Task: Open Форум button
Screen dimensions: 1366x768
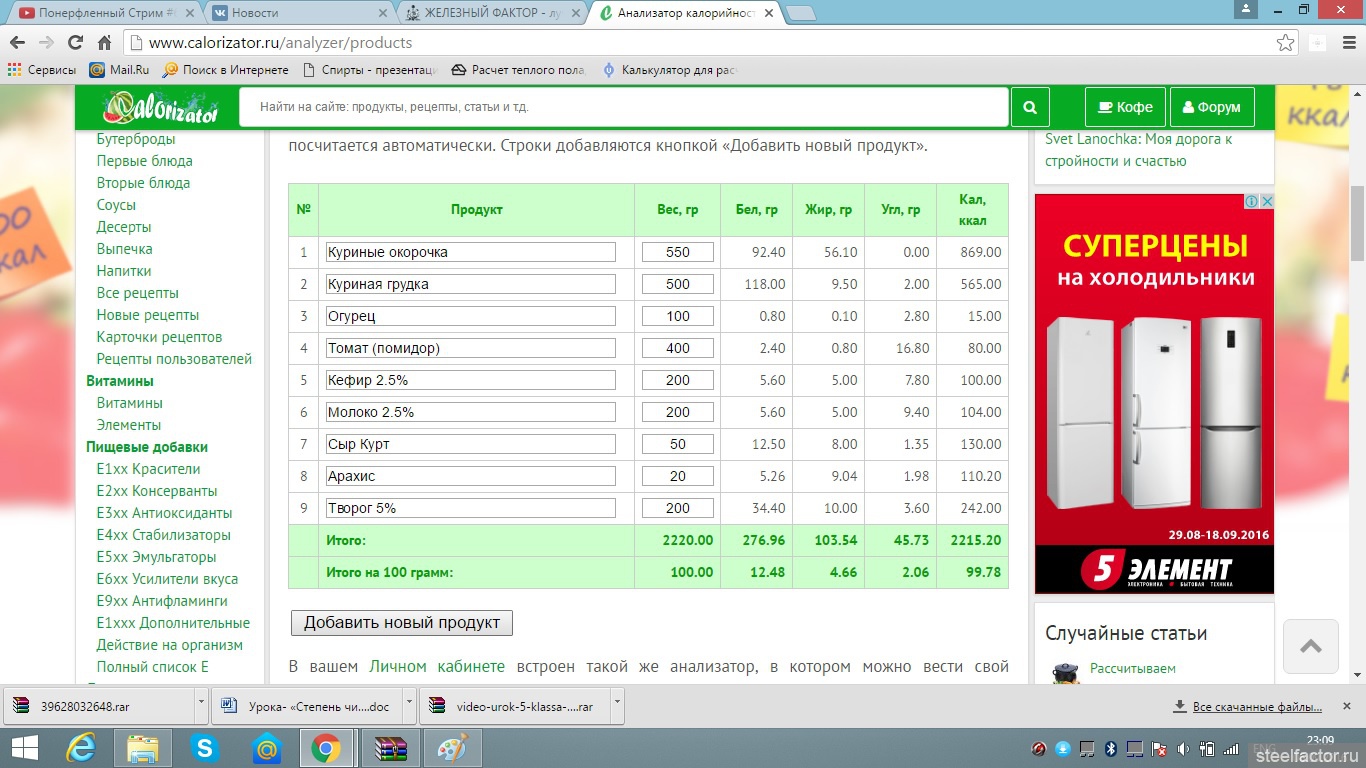Action: [x=1211, y=107]
